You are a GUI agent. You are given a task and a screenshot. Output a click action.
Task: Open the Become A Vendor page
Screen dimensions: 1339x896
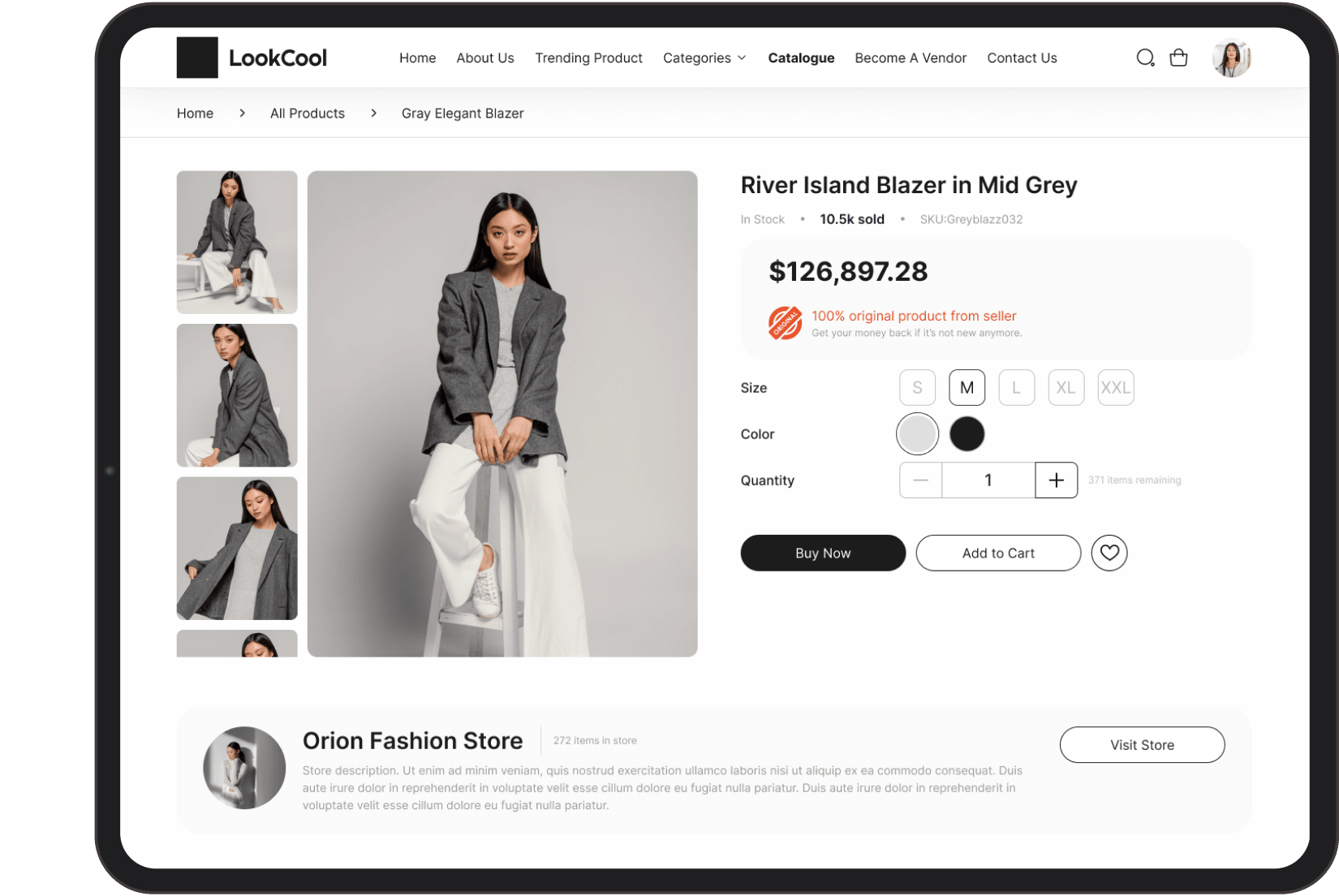911,58
